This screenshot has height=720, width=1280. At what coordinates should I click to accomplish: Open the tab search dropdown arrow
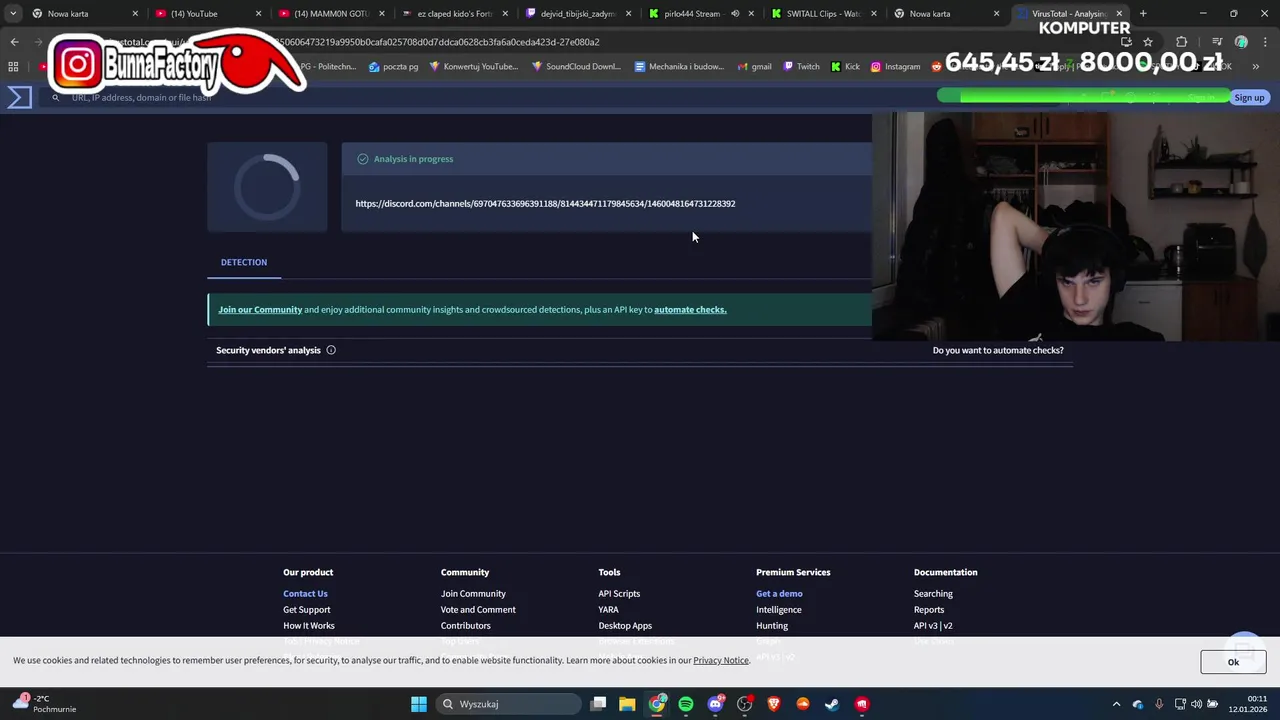coord(13,14)
